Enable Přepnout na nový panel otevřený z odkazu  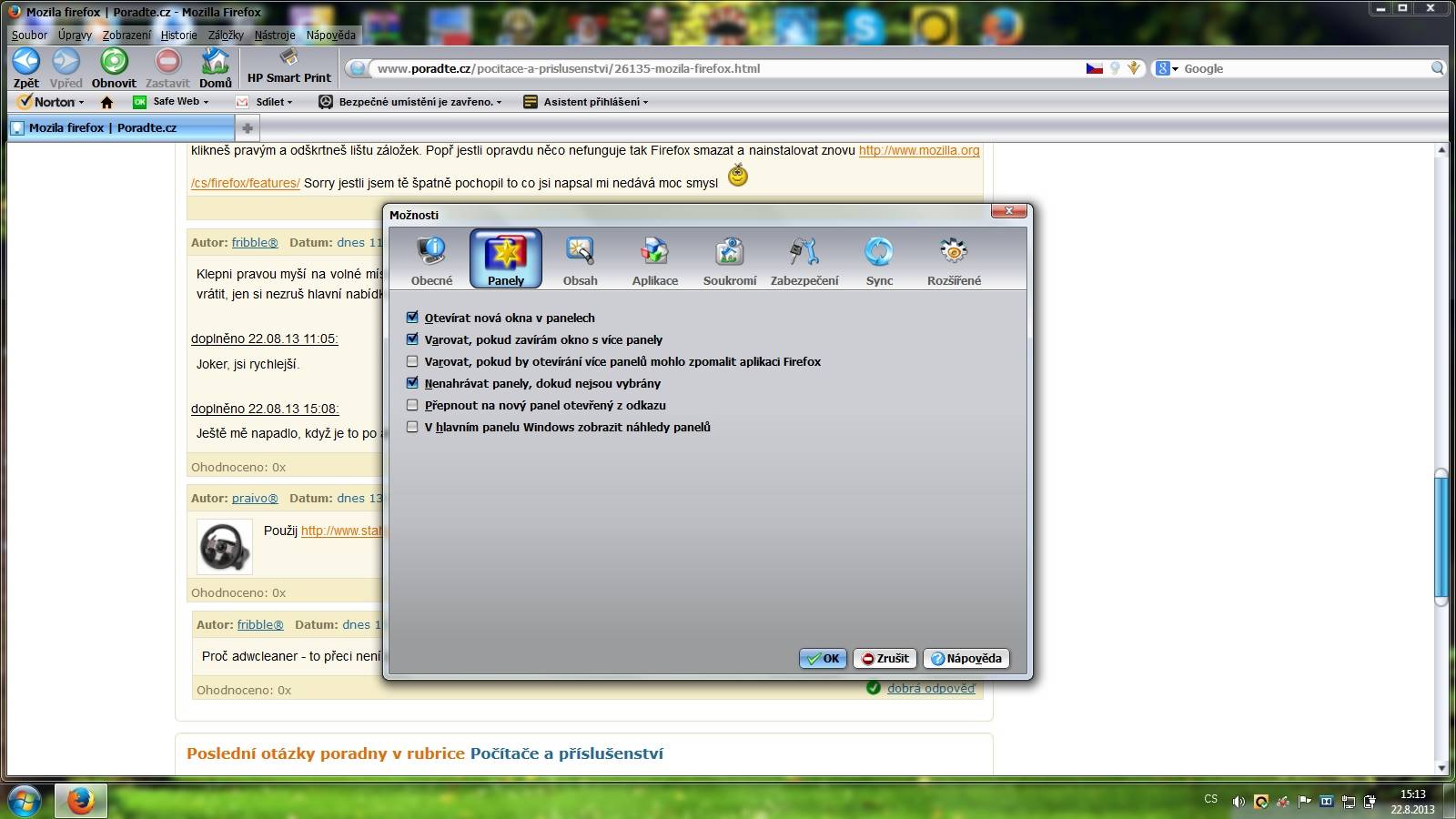coord(412,405)
